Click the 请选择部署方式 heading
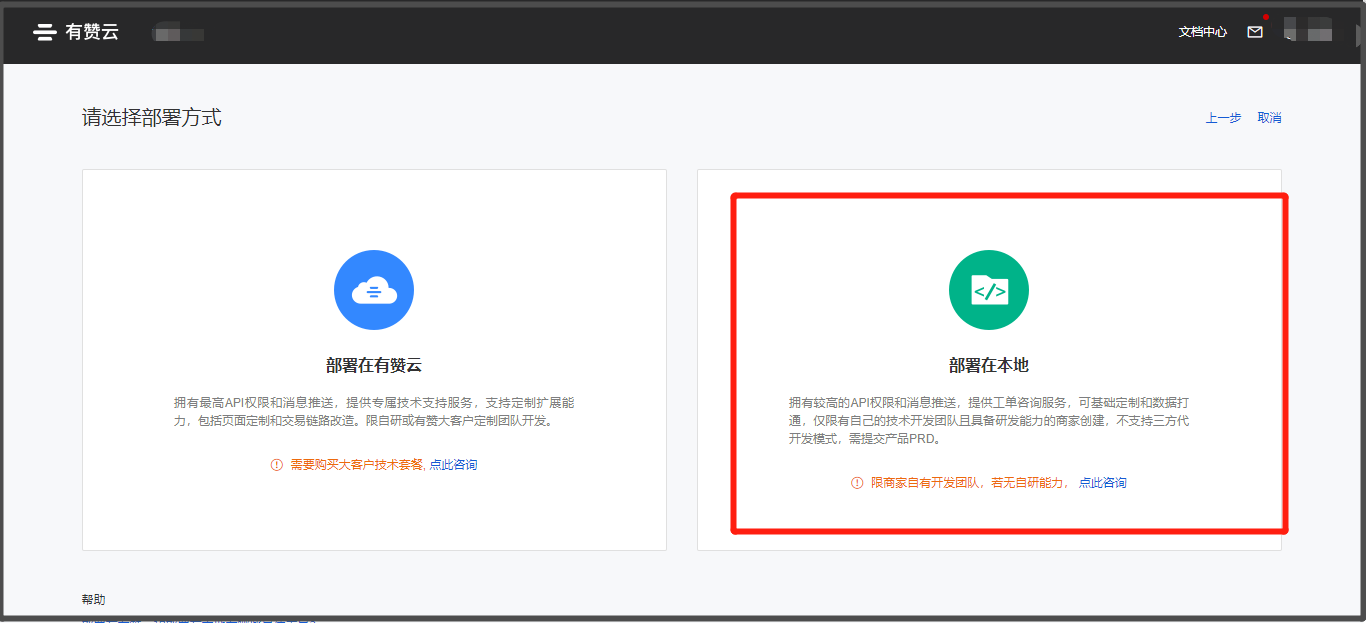 point(152,118)
